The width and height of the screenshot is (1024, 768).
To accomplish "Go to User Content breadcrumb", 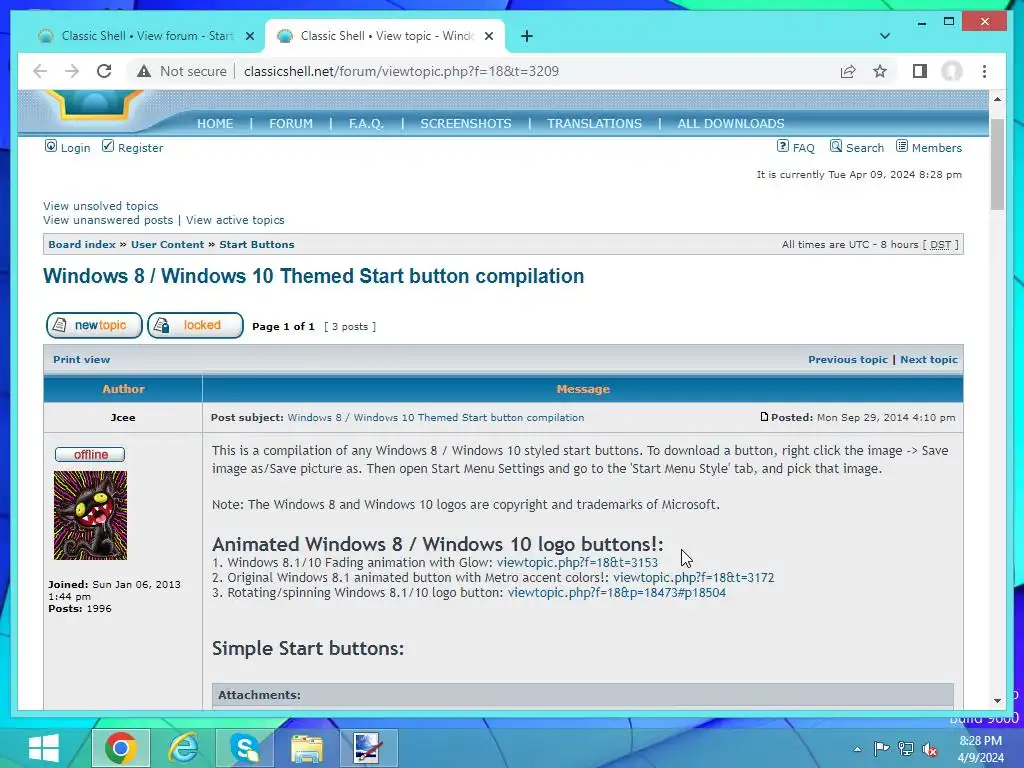I will click(x=167, y=244).
